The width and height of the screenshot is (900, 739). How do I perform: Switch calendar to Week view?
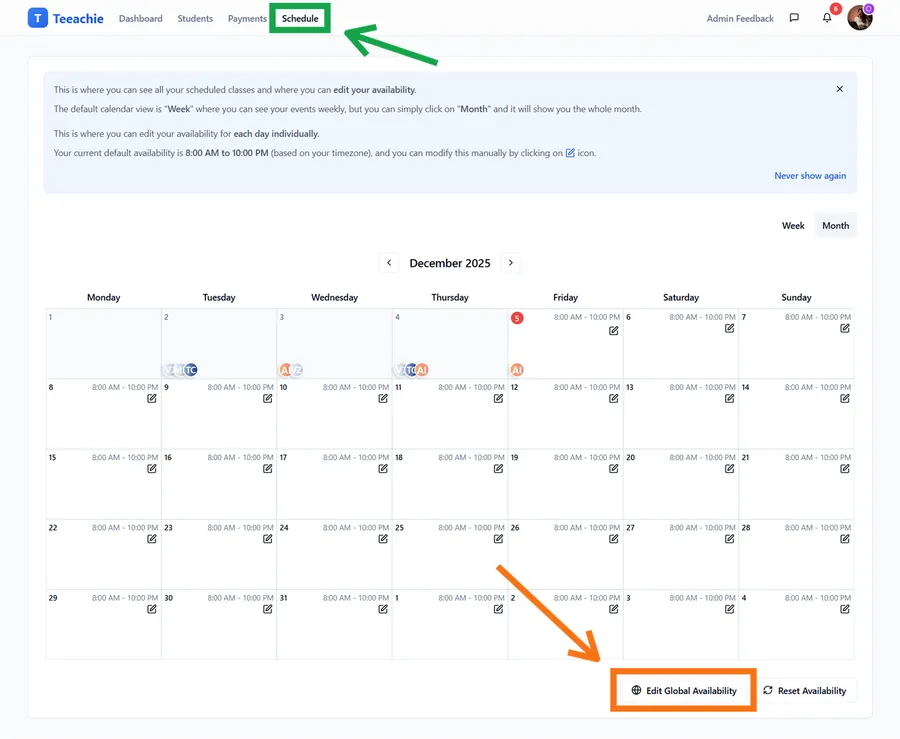pos(793,226)
